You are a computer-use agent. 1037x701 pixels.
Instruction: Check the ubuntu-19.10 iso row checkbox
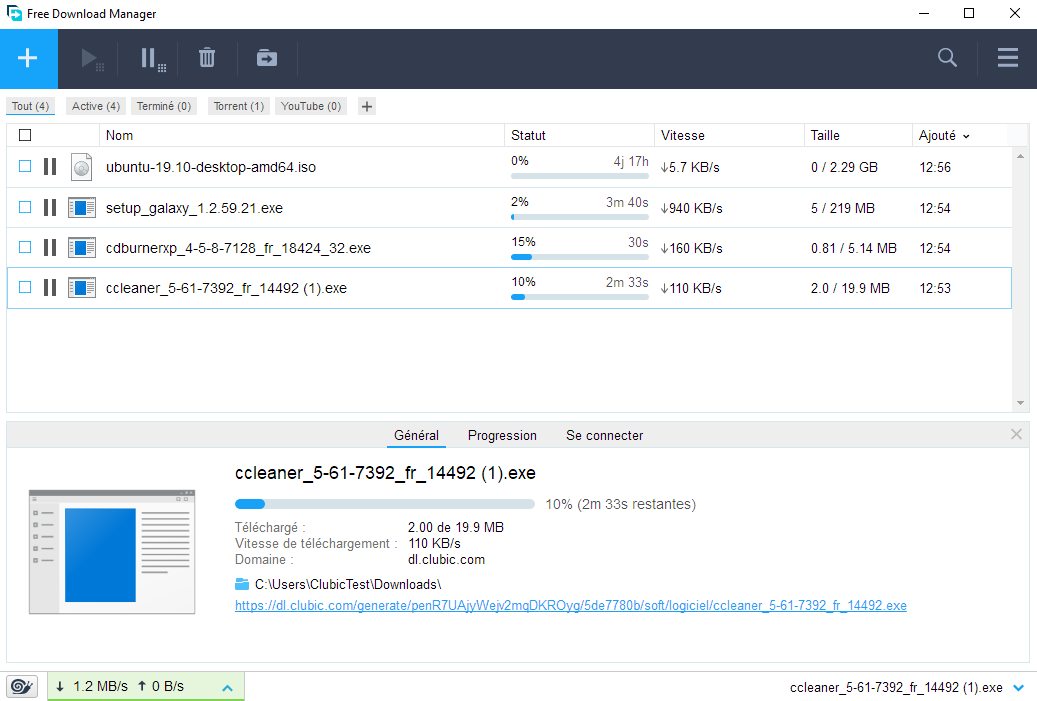coord(25,166)
